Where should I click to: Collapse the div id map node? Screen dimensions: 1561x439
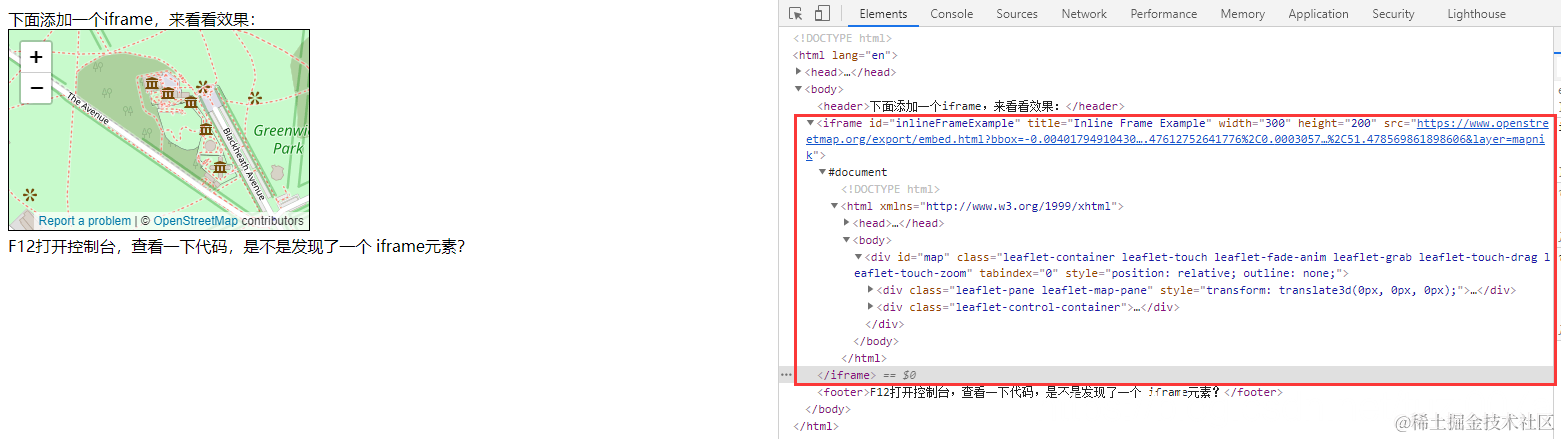[858, 257]
